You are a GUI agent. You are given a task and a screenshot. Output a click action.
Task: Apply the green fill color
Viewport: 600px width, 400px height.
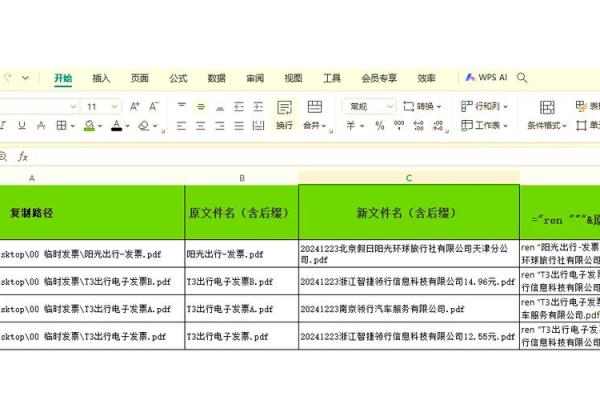89,126
